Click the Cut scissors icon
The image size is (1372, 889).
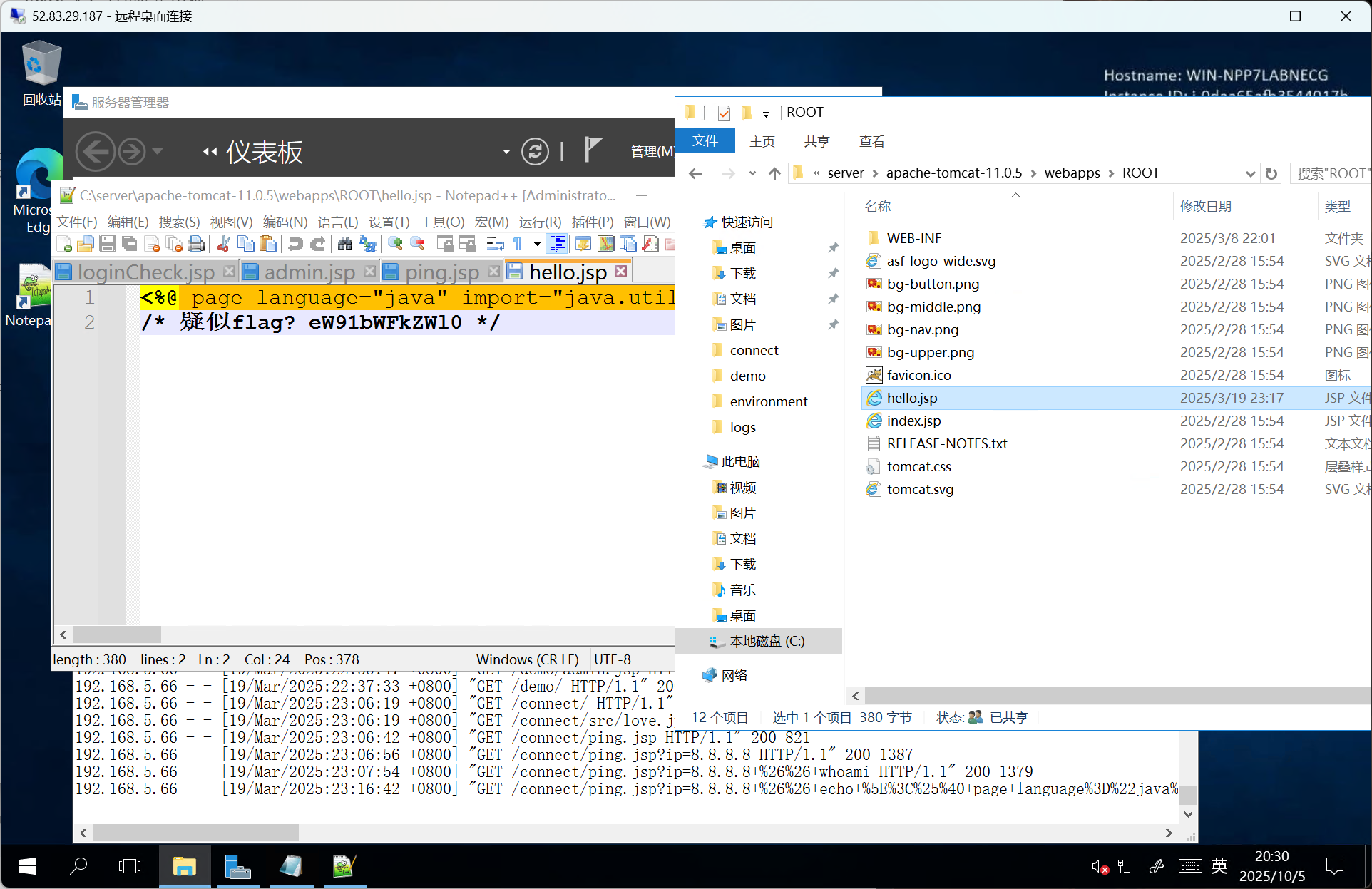pos(223,245)
